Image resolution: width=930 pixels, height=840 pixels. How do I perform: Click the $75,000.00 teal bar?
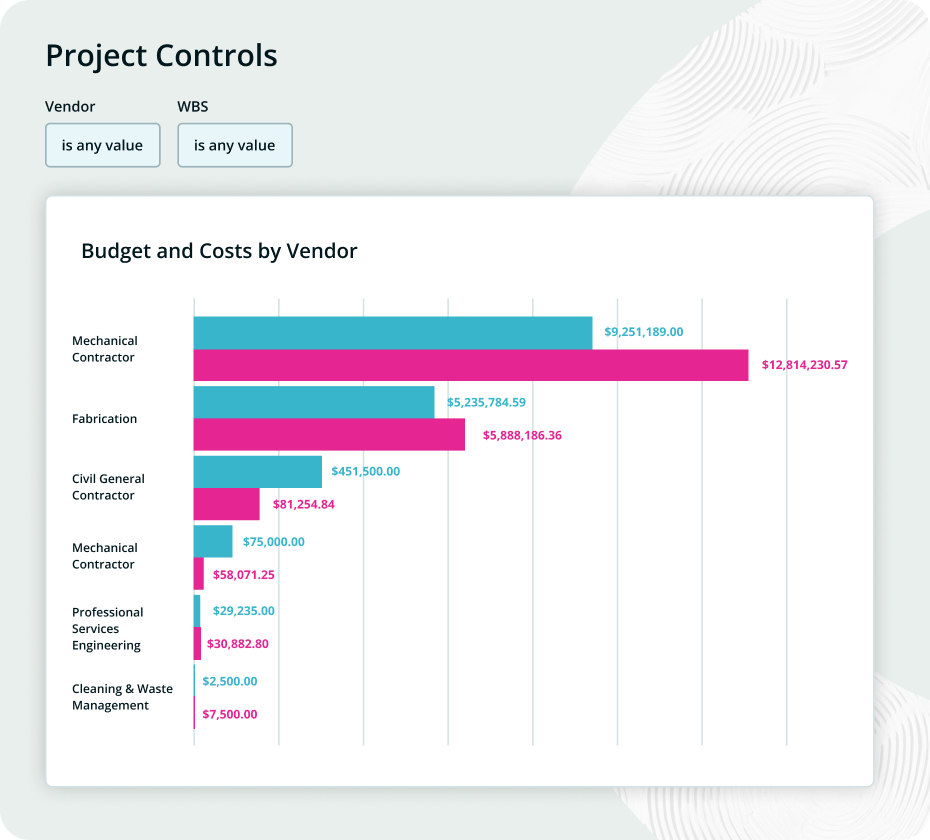point(212,541)
